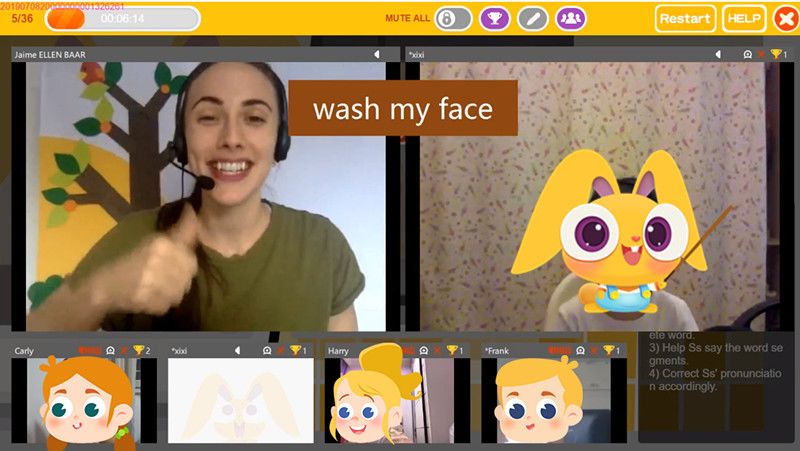
Task: Click red mute indicator on Frank's tile
Action: (x=559, y=350)
